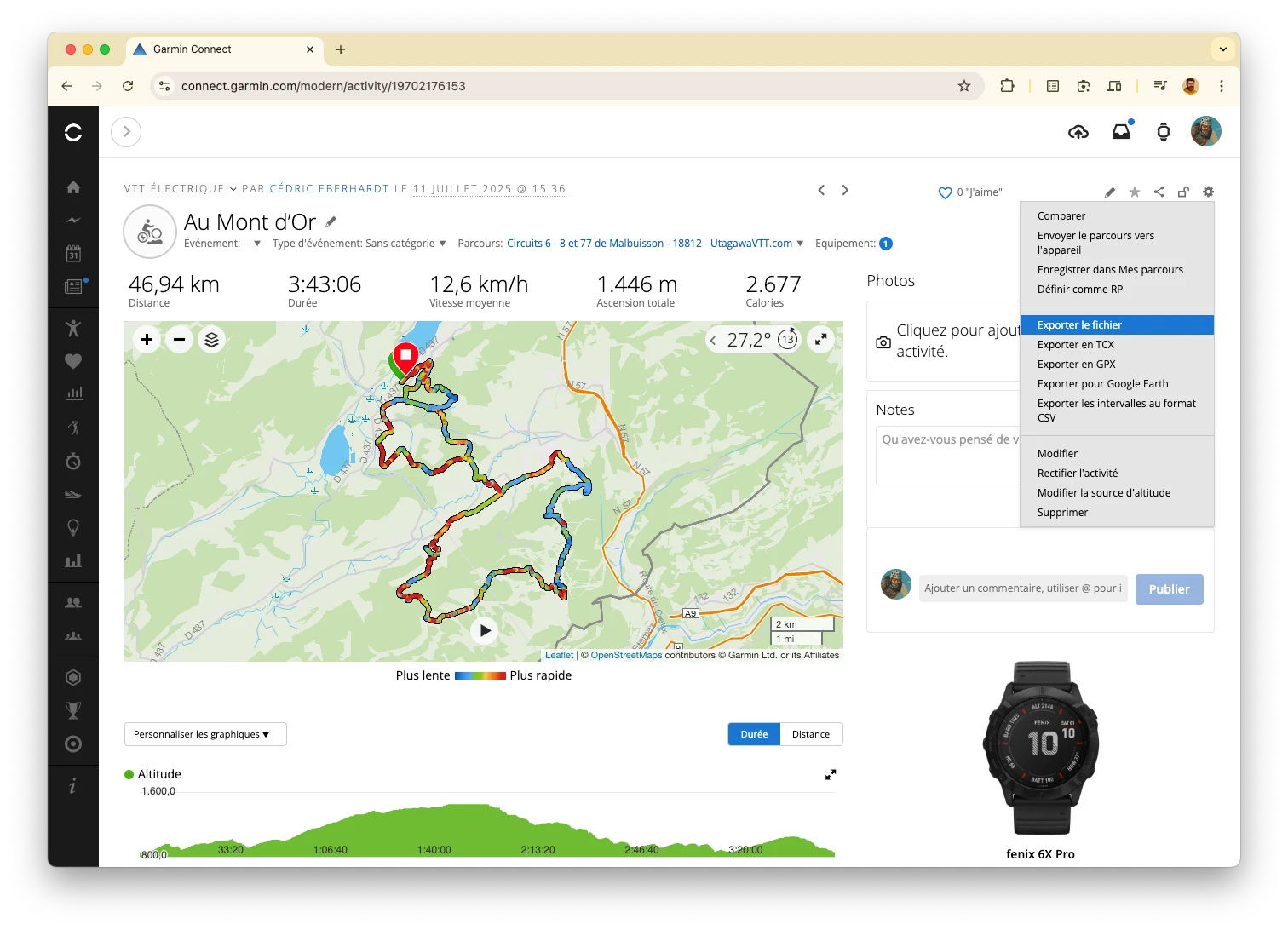The width and height of the screenshot is (1288, 930).
Task: Select Exporter pour Google Earth
Action: pyautogui.click(x=1117, y=384)
